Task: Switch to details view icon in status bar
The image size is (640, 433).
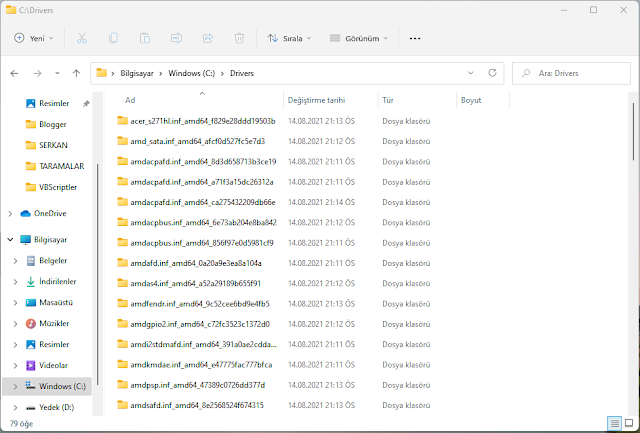Action: 614,423
